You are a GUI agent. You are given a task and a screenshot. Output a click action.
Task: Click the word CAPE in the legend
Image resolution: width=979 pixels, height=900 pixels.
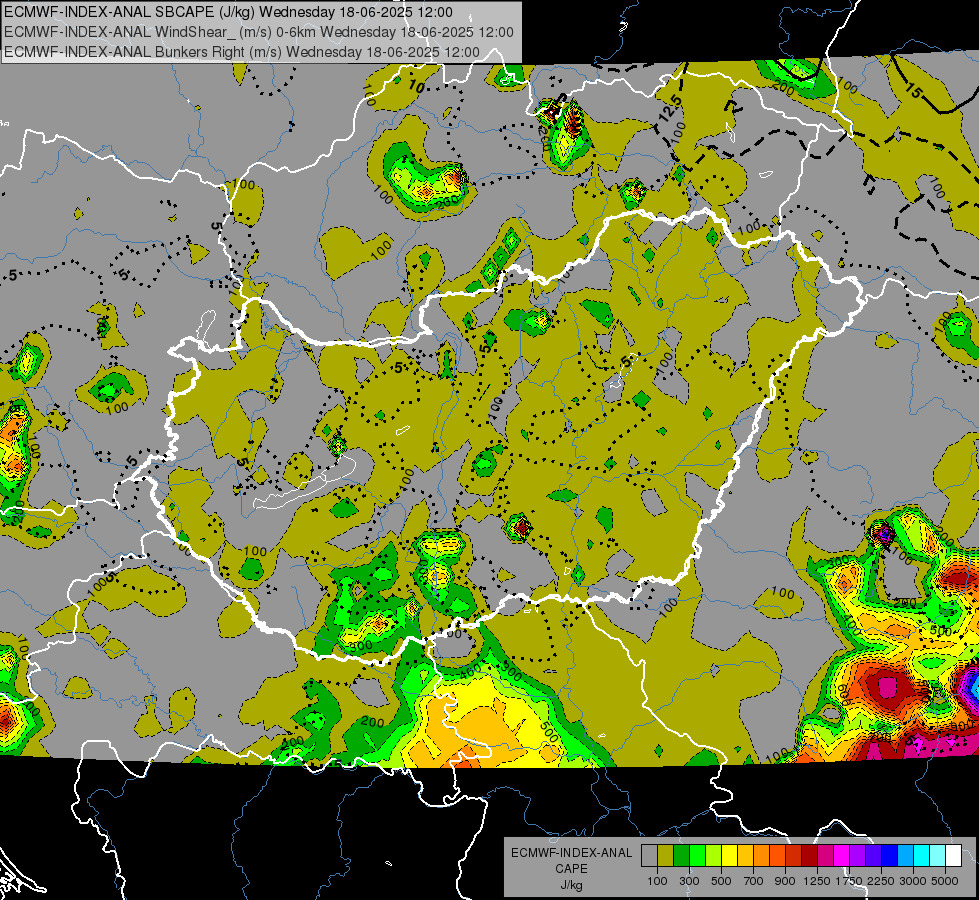click(x=571, y=869)
